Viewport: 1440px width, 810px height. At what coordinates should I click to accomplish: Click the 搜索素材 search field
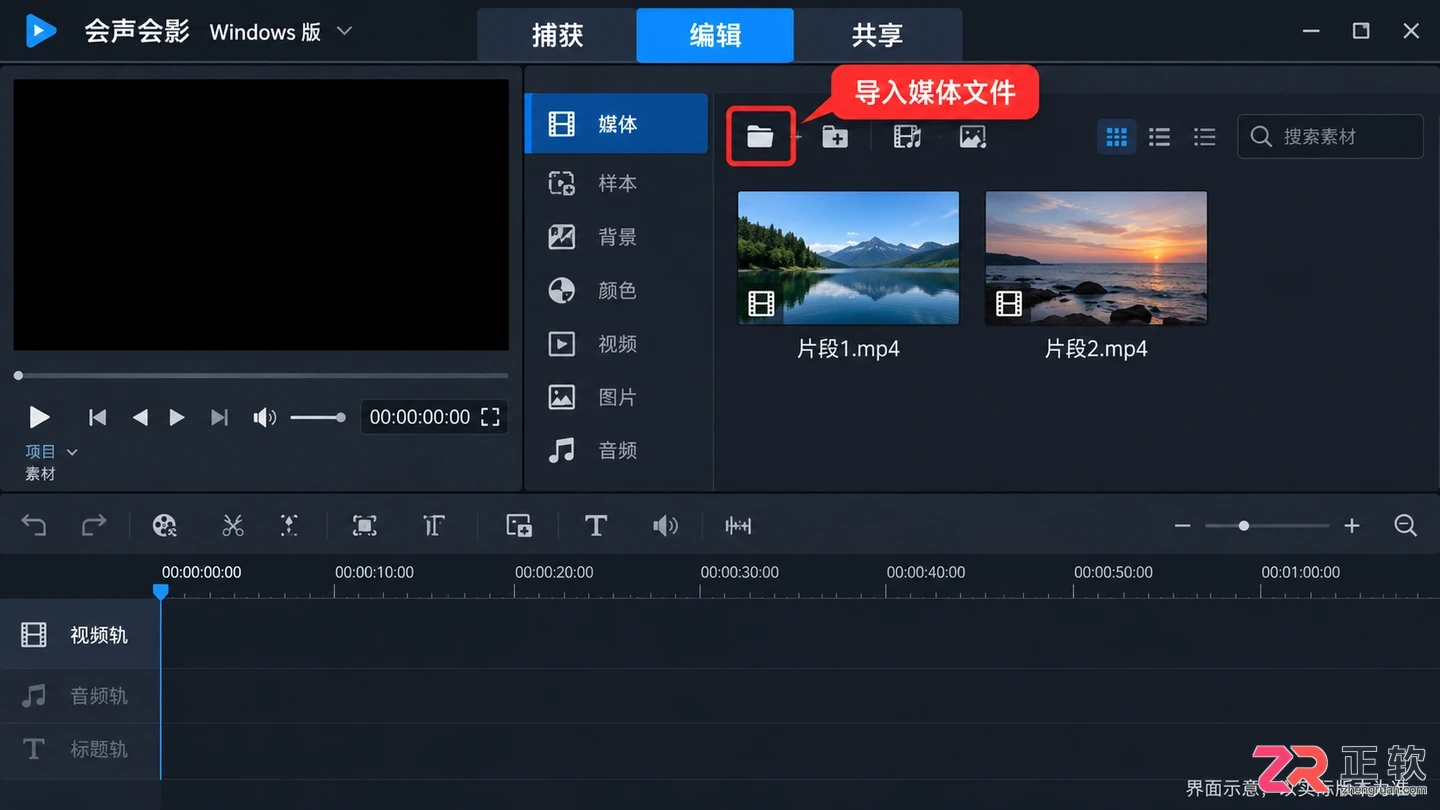click(1330, 137)
